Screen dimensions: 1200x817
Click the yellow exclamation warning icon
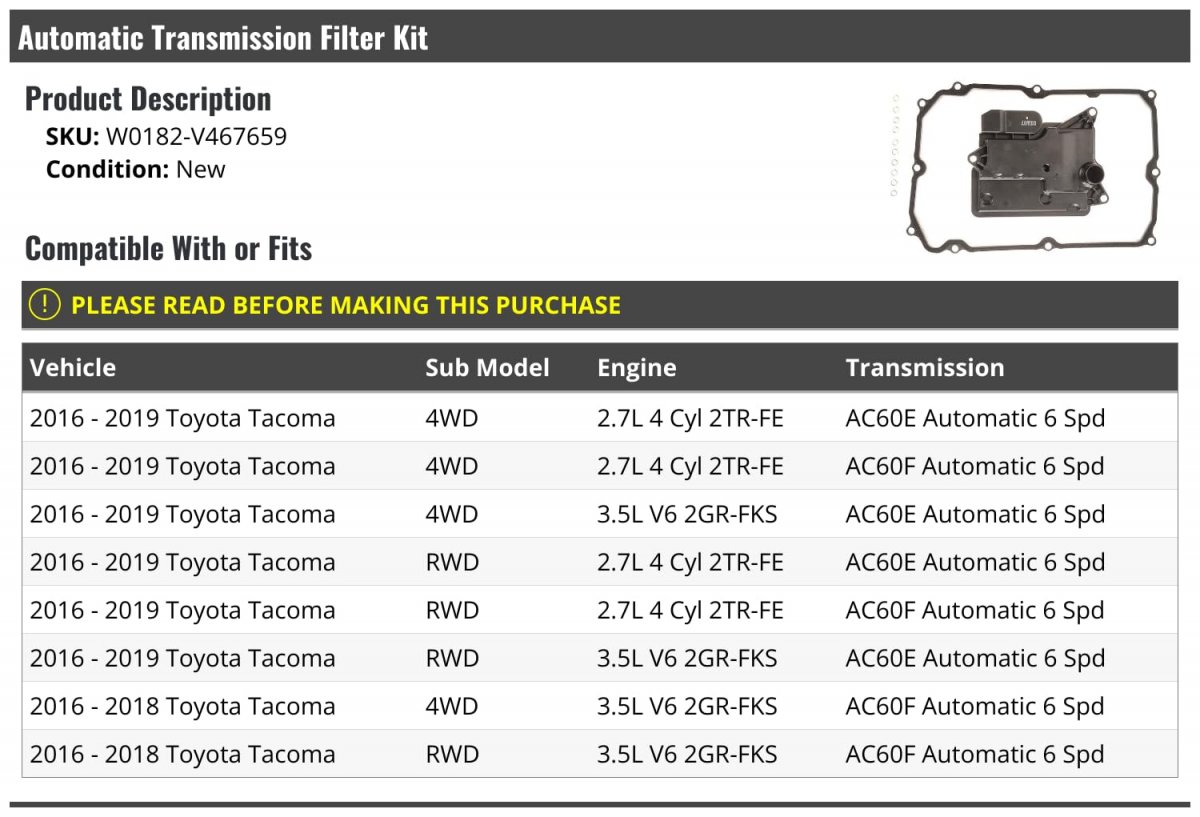[45, 305]
